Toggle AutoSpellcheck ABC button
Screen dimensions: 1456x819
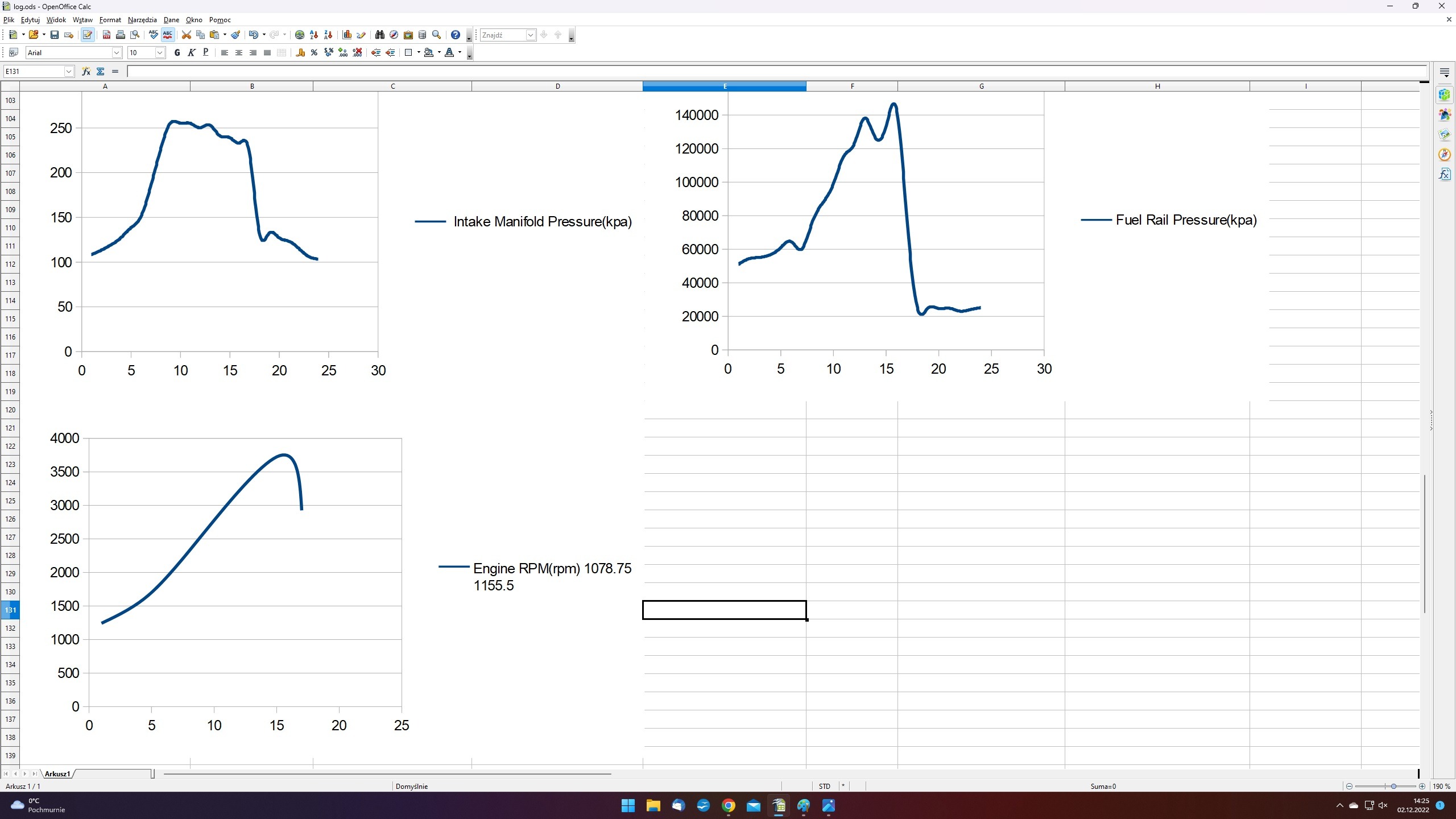(x=167, y=35)
